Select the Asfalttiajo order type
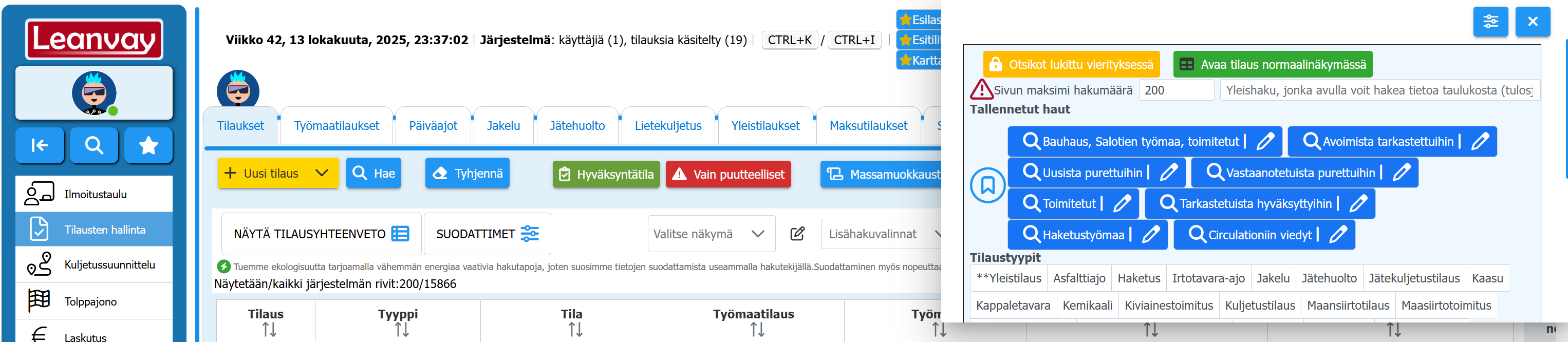This screenshot has width=1568, height=342. click(x=1078, y=278)
